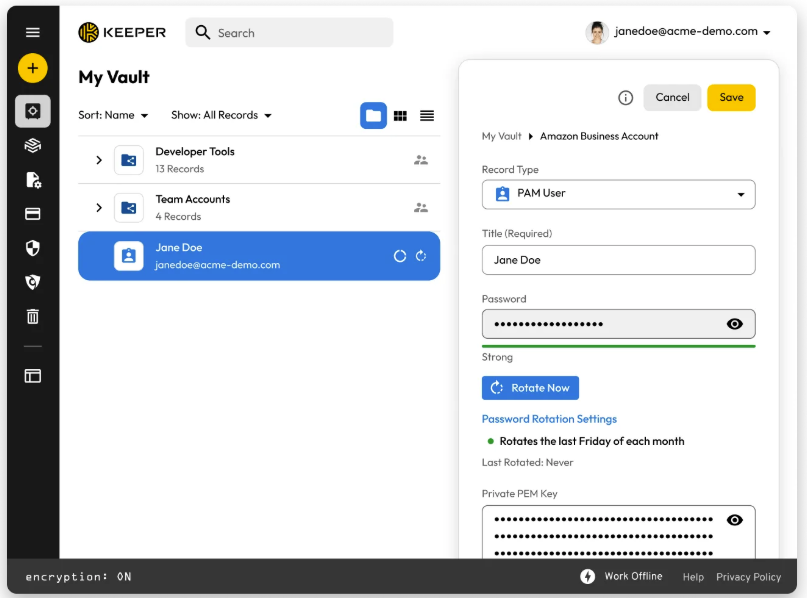Open the Show: All Records dropdown
807x598 pixels.
click(220, 115)
